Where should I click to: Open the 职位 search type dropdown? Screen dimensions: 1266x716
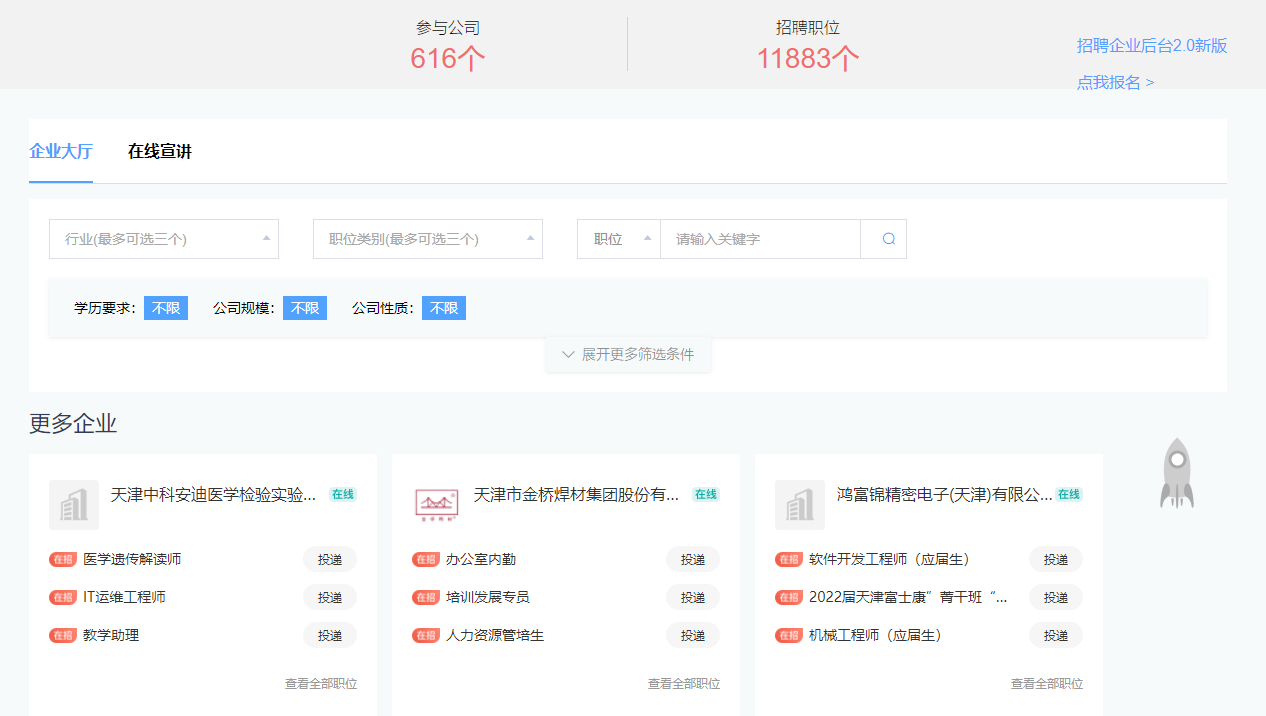pos(619,239)
